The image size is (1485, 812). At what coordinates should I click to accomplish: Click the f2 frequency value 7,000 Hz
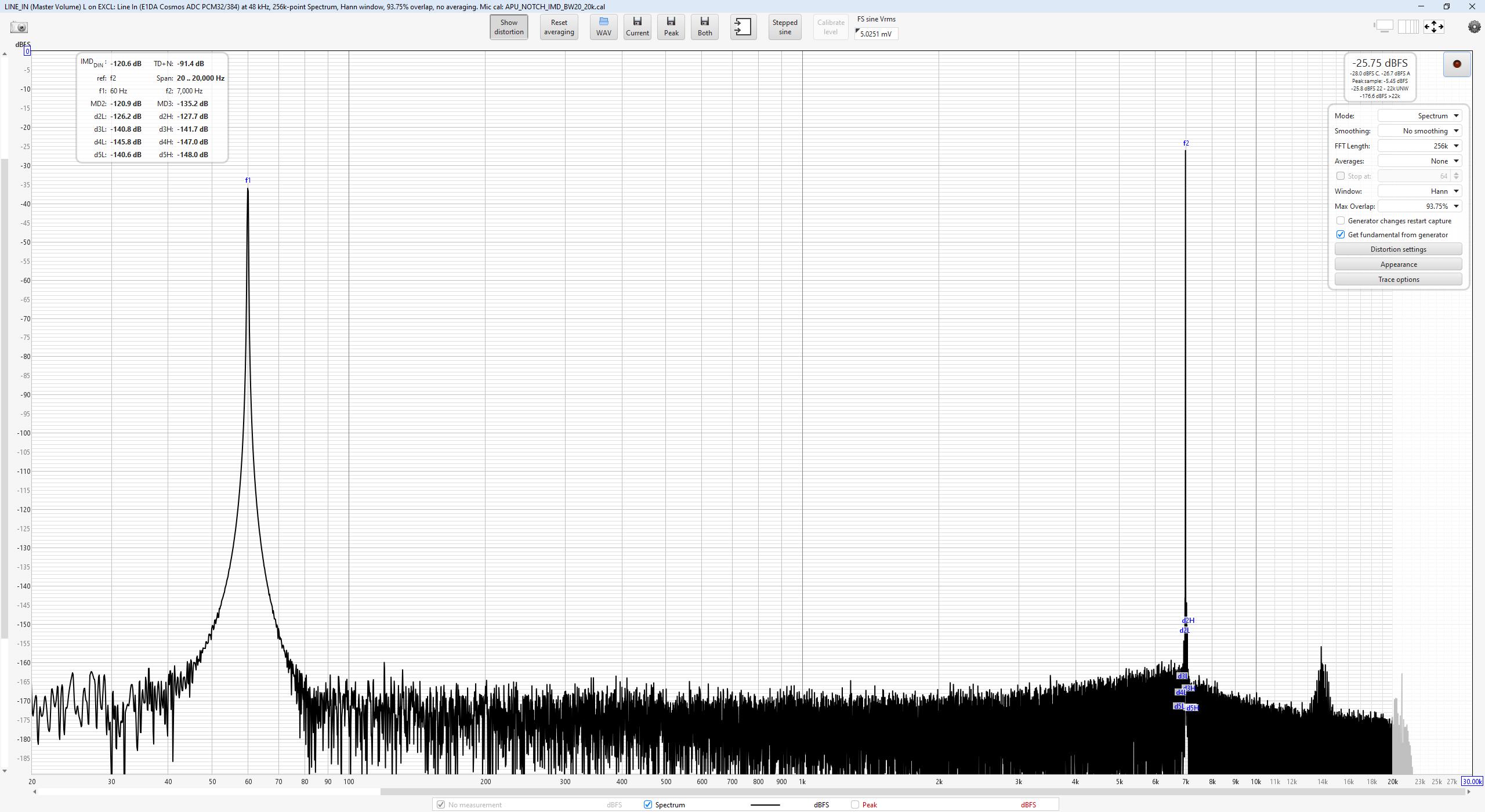pyautogui.click(x=190, y=91)
